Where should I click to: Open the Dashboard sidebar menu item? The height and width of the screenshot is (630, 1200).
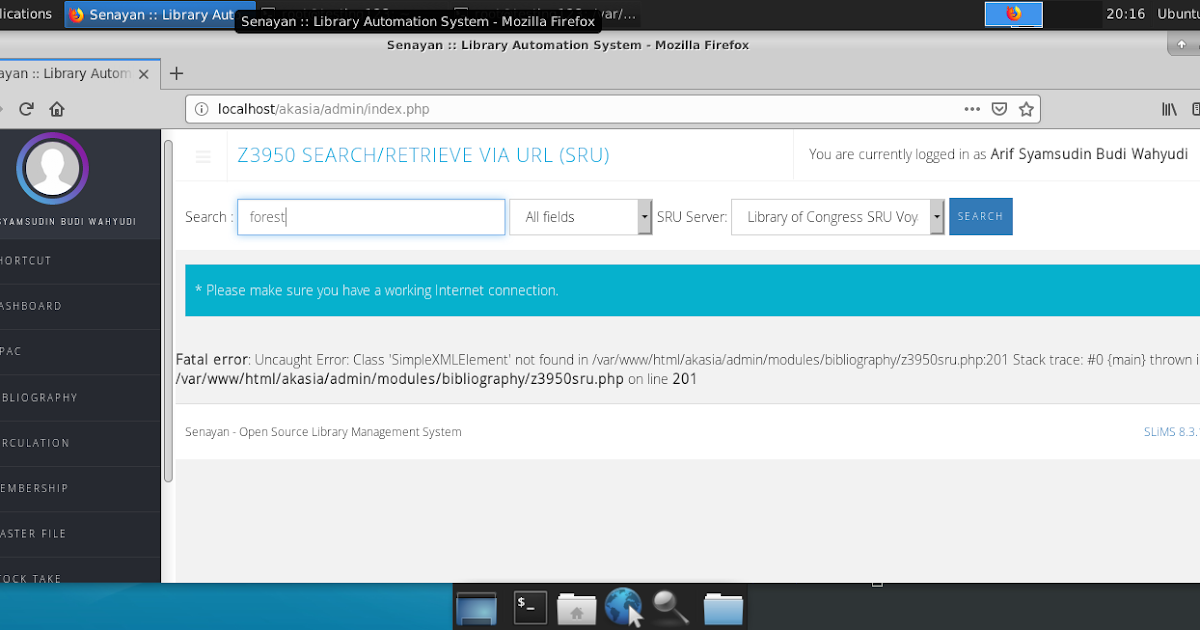pos(80,307)
